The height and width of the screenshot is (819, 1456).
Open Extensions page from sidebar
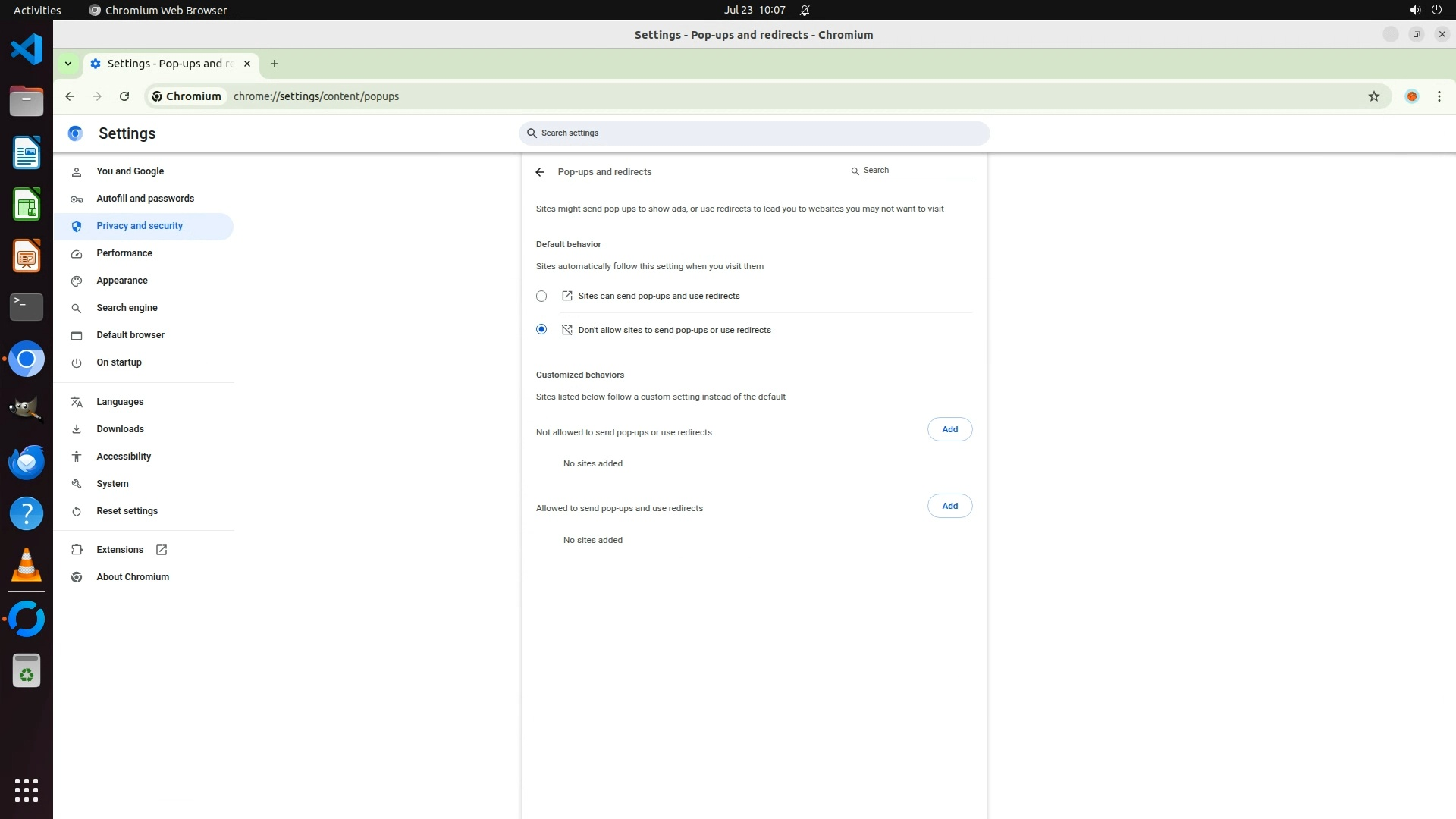(120, 550)
